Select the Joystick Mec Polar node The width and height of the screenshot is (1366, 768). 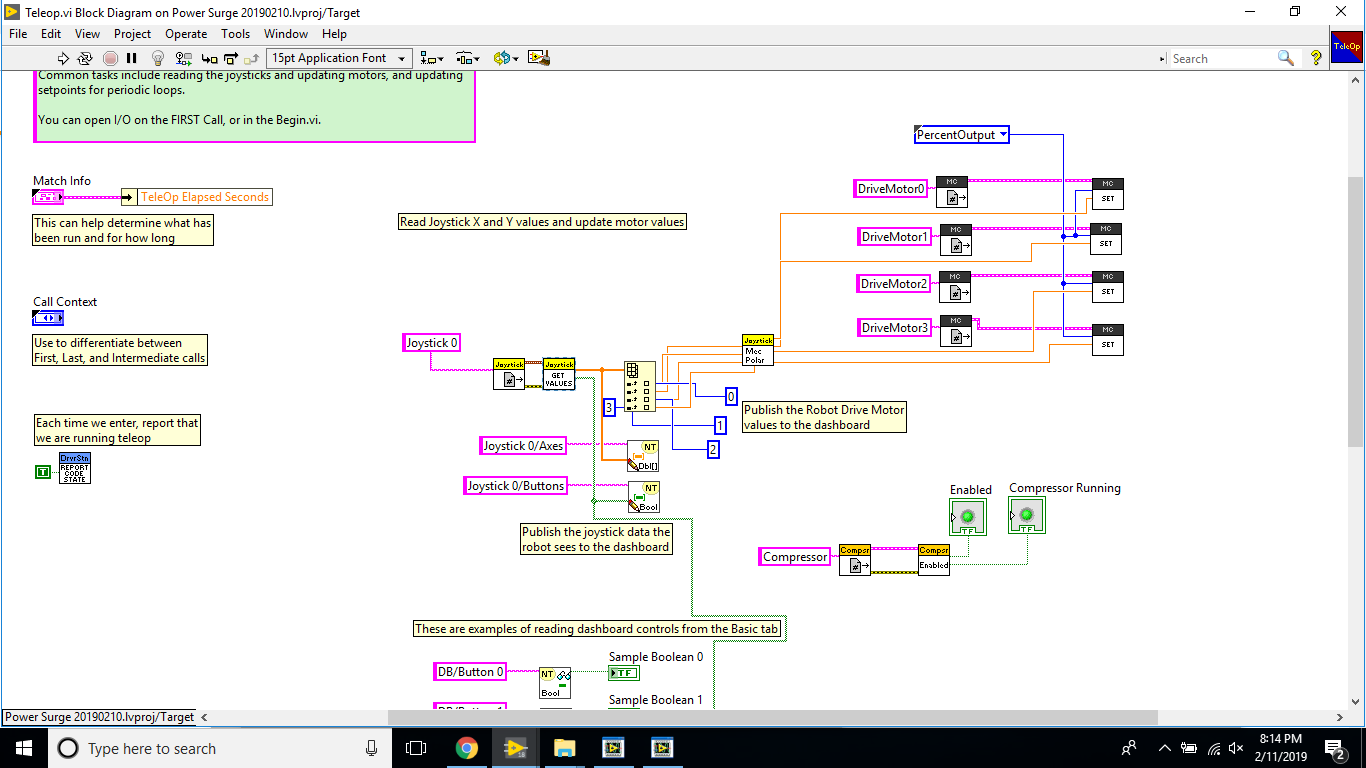point(757,350)
